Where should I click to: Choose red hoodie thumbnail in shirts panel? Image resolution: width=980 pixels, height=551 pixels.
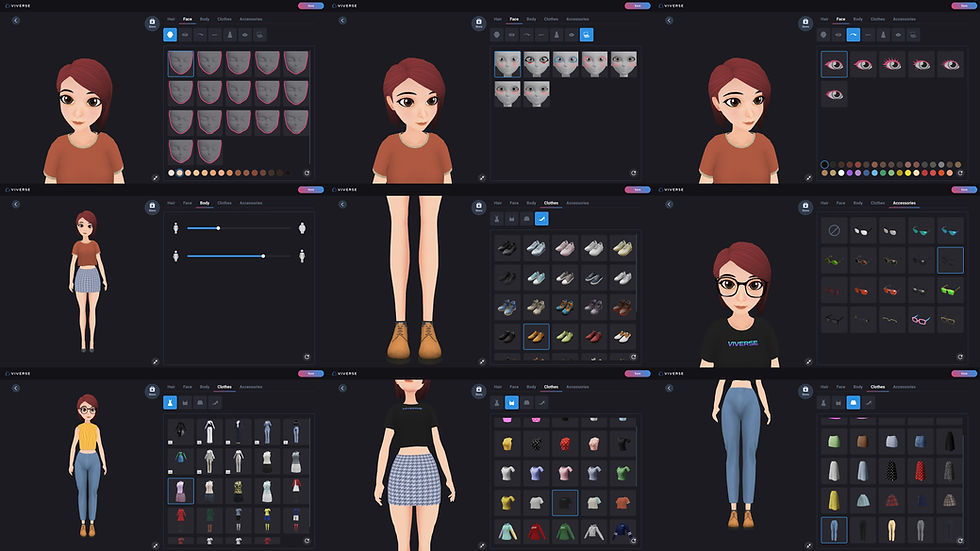pyautogui.click(x=536, y=532)
